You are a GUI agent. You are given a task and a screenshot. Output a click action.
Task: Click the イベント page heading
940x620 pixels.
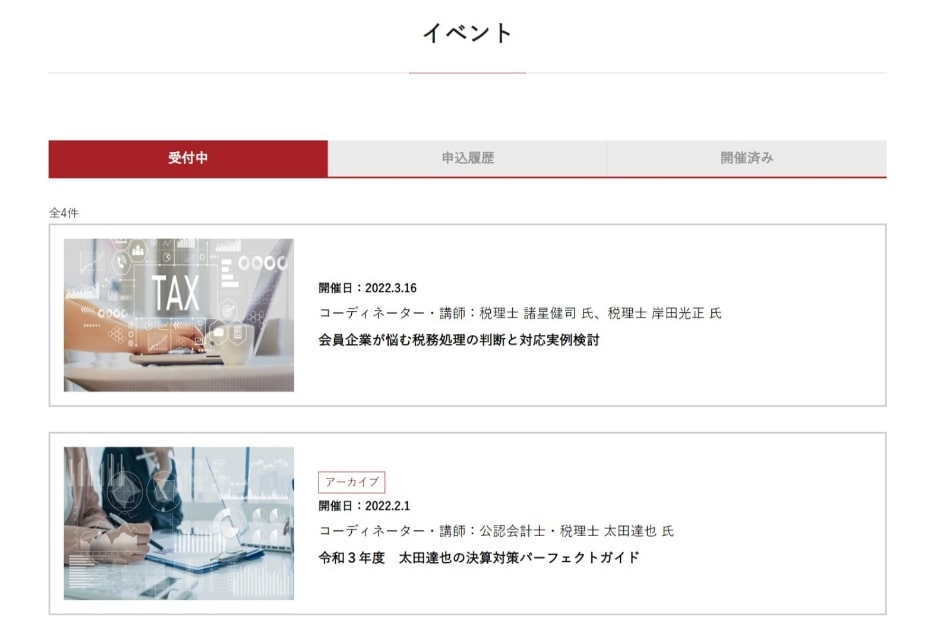tap(468, 33)
